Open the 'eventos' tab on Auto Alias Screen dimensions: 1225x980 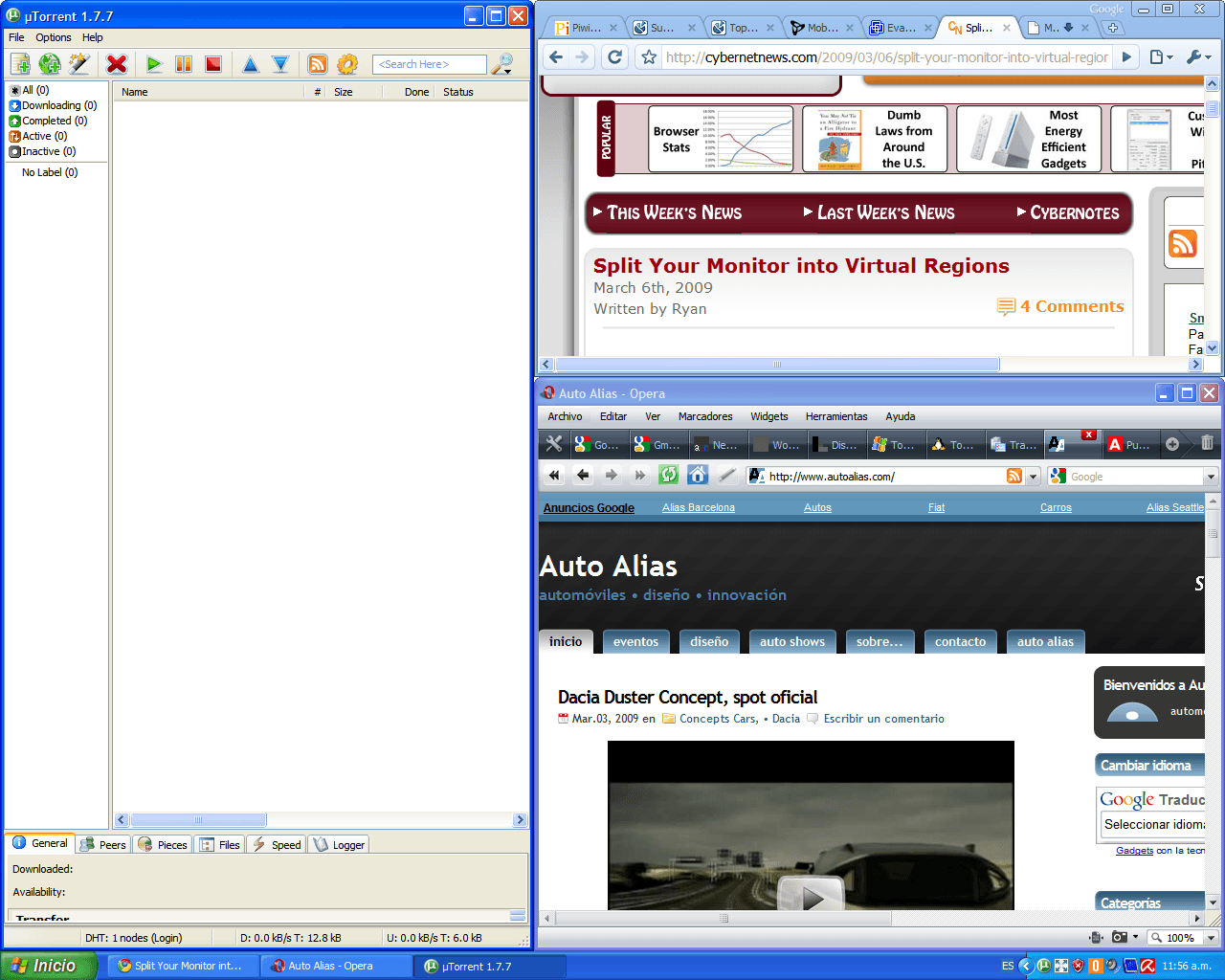[x=635, y=641]
